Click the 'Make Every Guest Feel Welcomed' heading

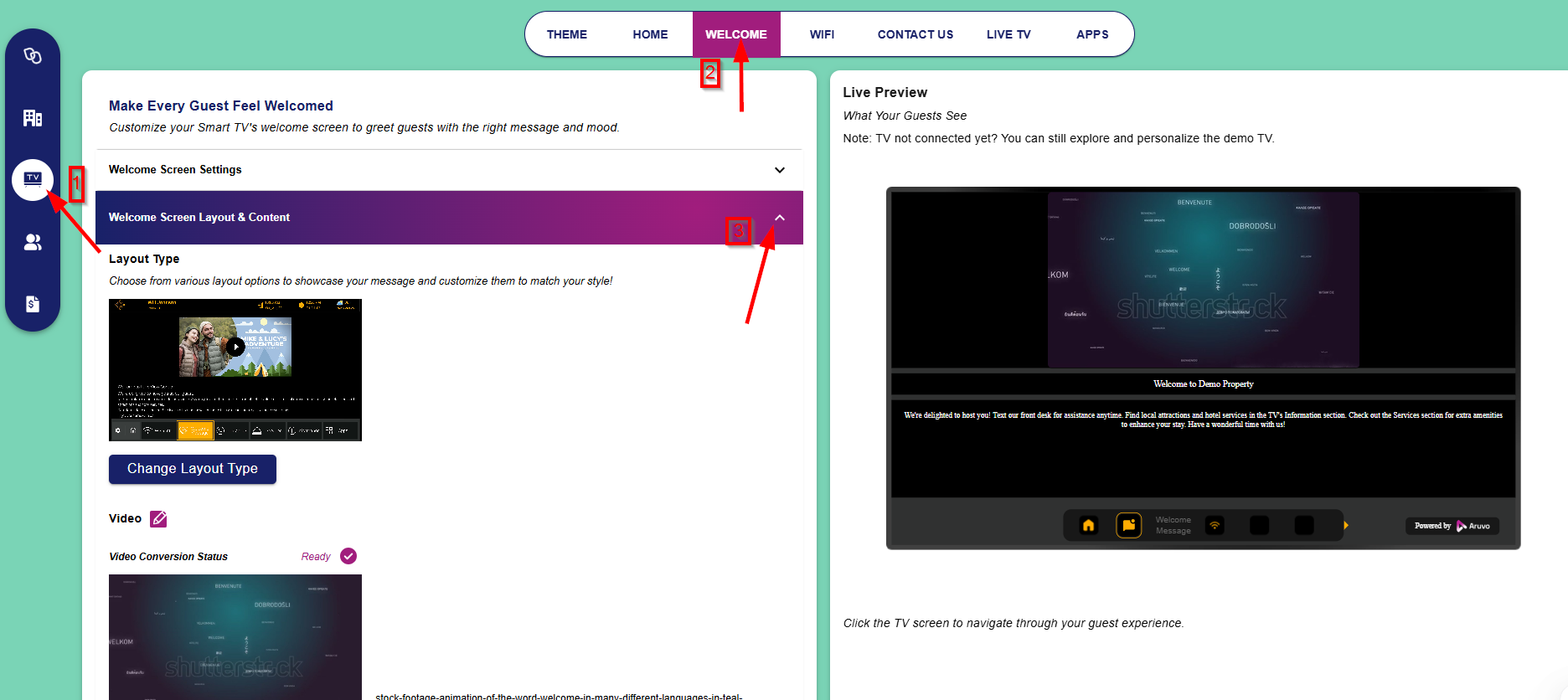click(x=221, y=106)
